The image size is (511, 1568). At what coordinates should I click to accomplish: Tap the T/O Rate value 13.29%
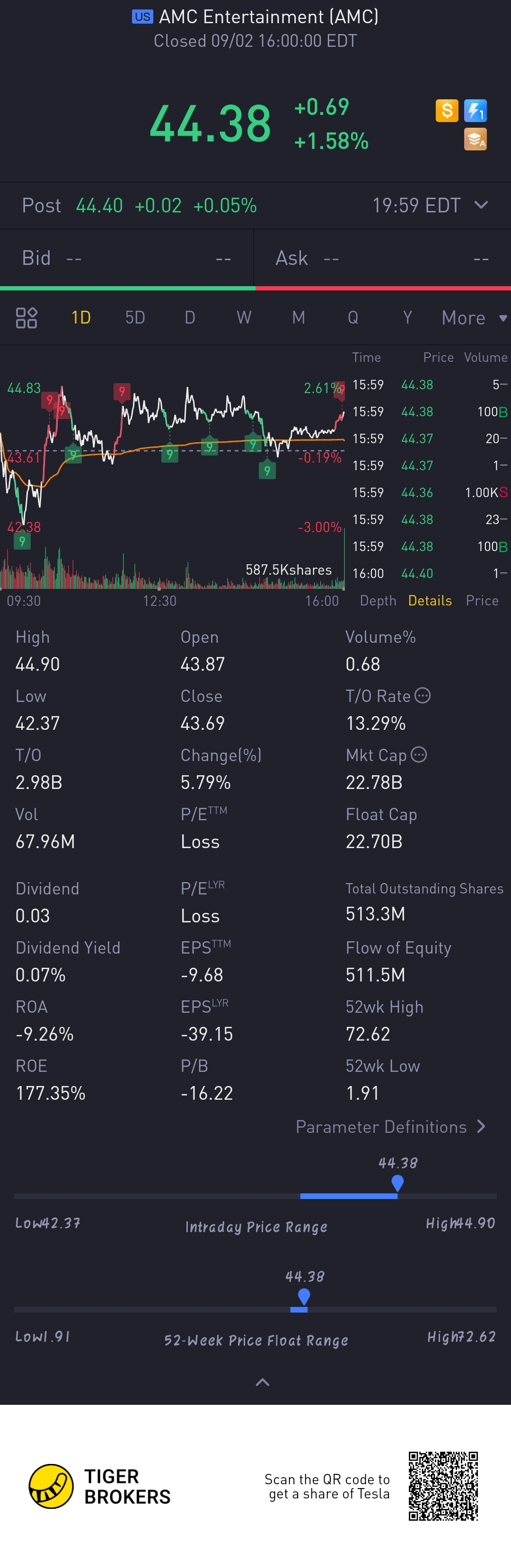376,723
